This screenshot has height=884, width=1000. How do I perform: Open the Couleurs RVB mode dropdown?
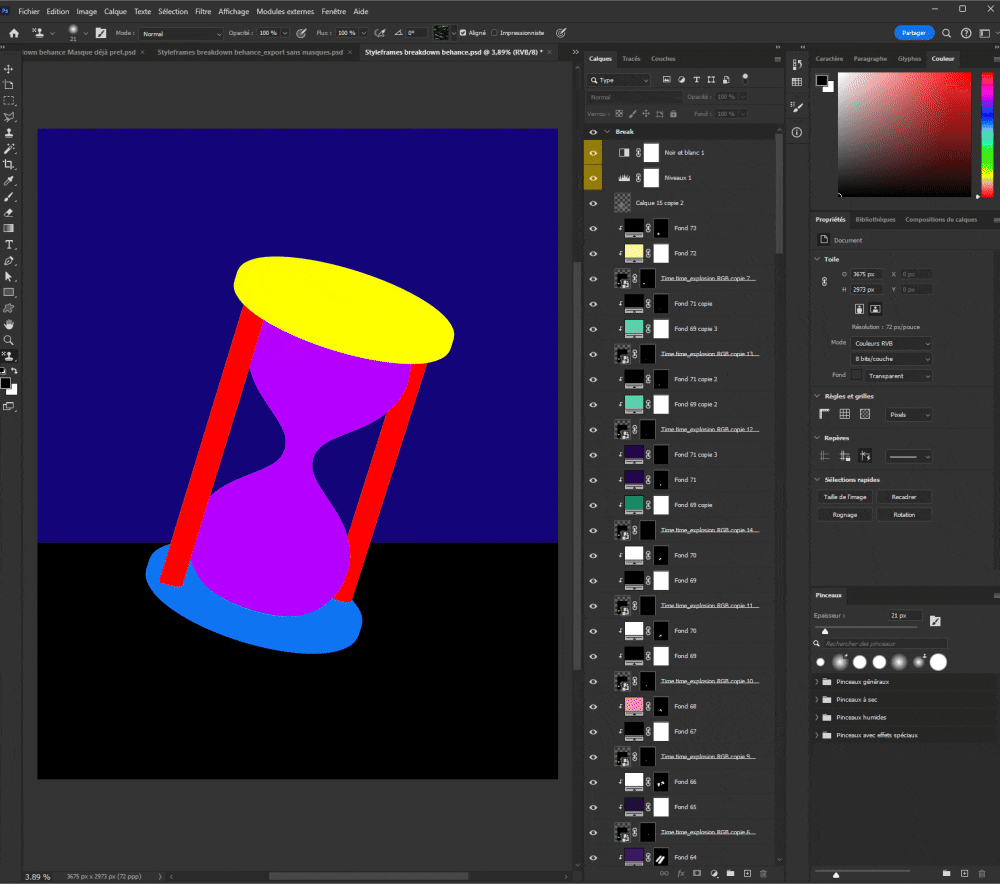tap(892, 343)
